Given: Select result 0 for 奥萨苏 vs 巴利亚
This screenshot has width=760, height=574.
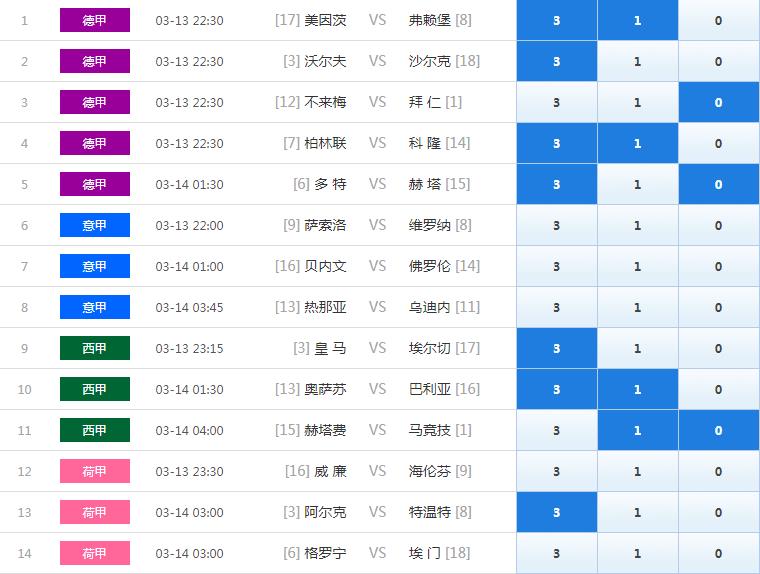Looking at the screenshot, I should pos(718,389).
